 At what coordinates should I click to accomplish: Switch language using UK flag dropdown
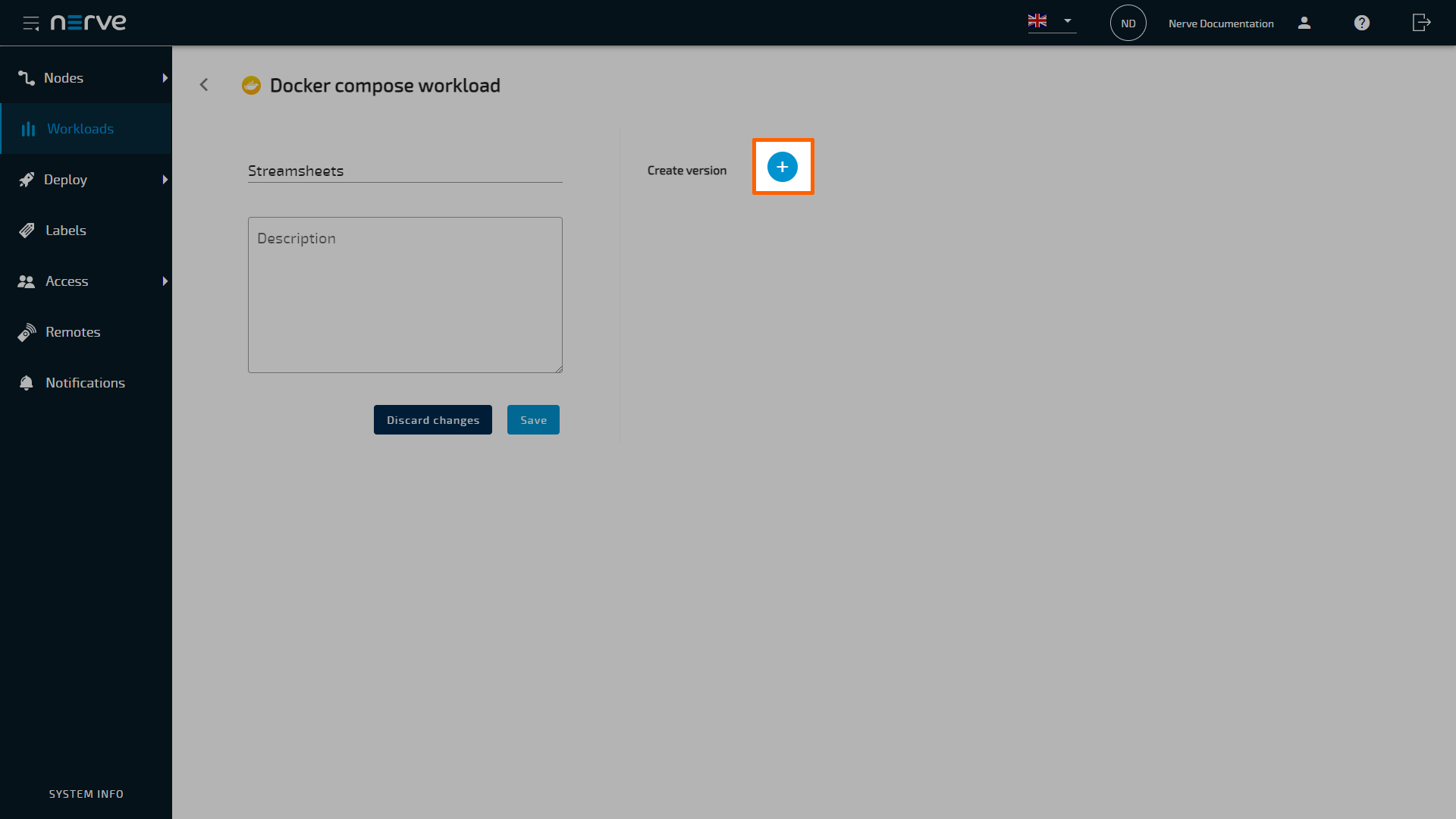click(1050, 22)
